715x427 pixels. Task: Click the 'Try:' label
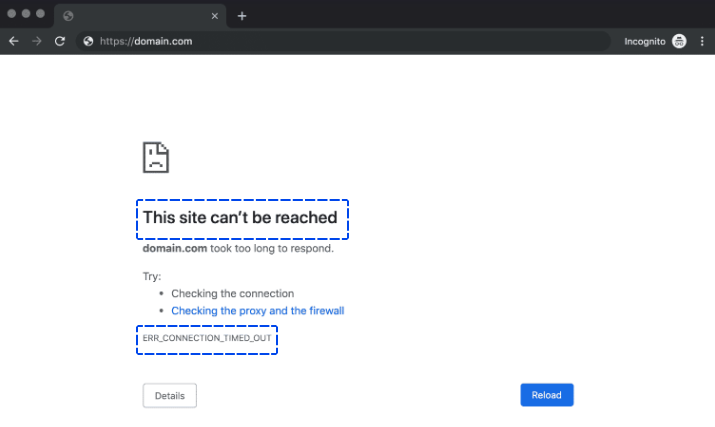click(x=152, y=276)
